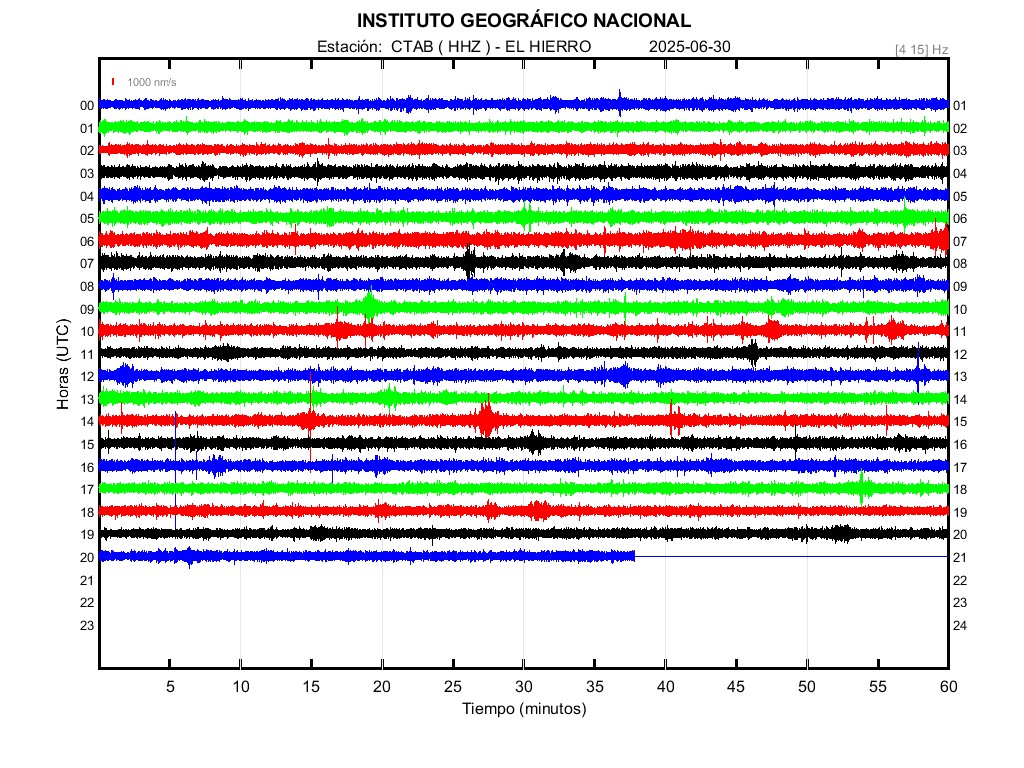Click right hour label 01

coord(959,106)
